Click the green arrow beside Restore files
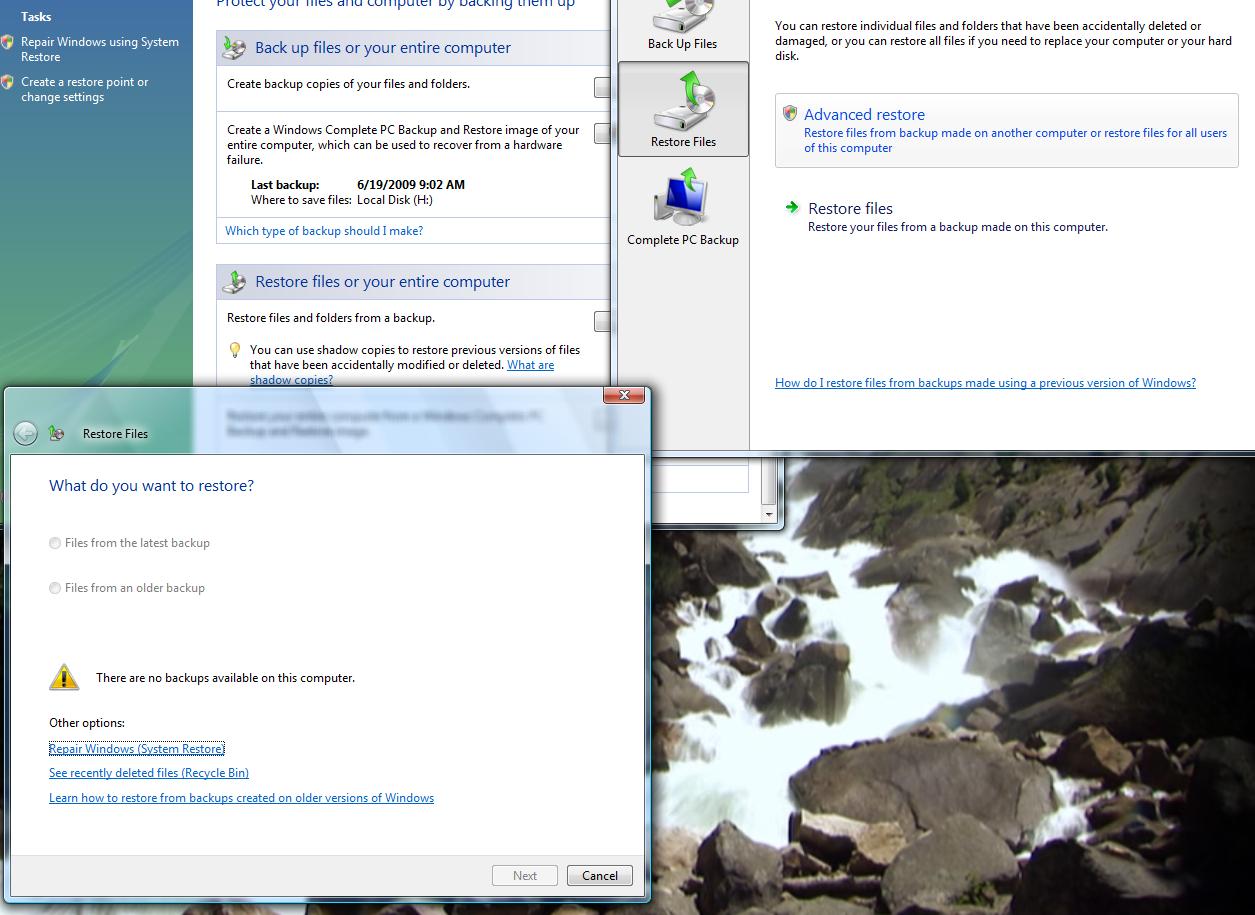The image size is (1255, 915). (x=792, y=208)
